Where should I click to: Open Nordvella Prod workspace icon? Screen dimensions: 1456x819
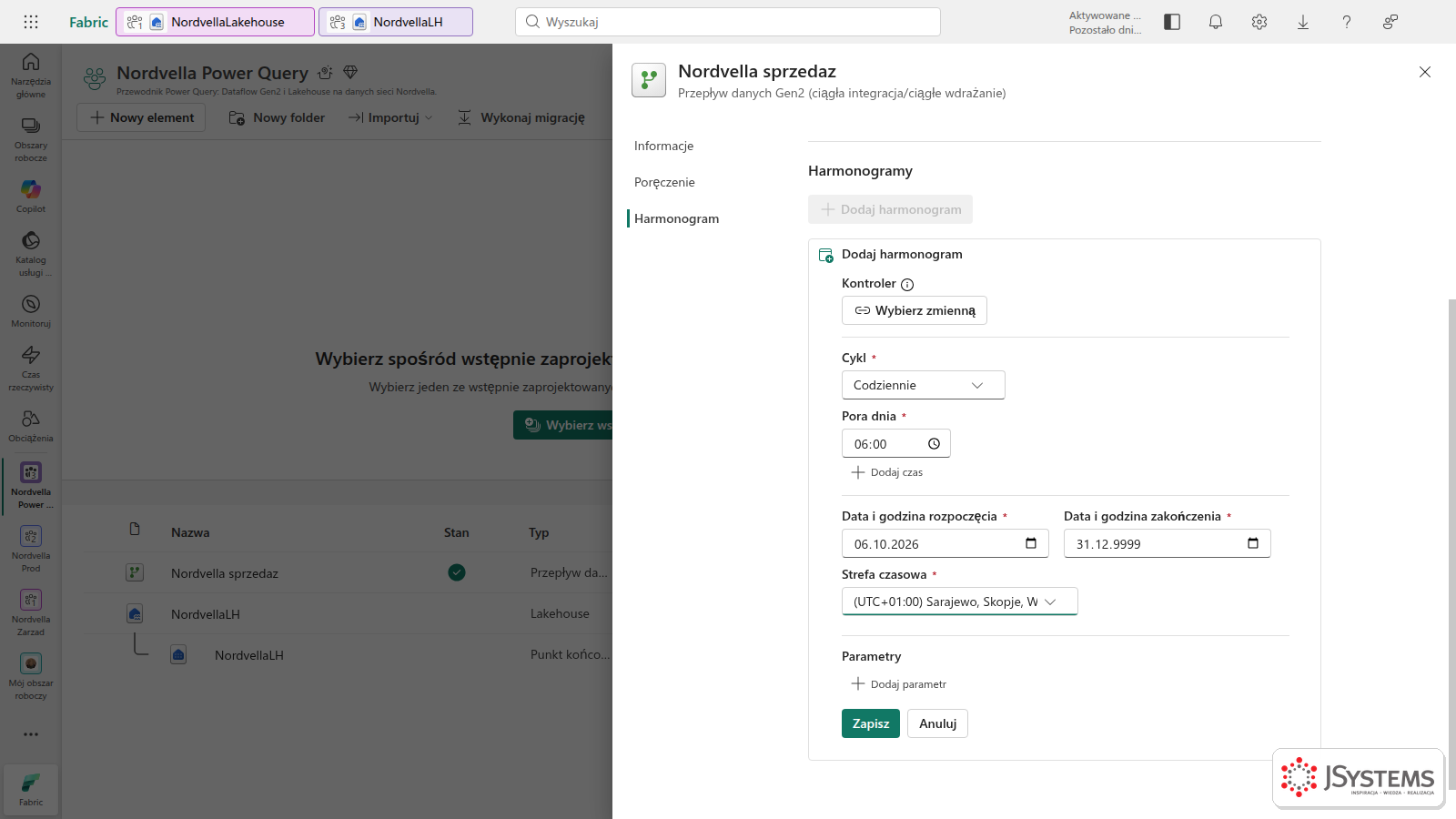click(x=31, y=549)
